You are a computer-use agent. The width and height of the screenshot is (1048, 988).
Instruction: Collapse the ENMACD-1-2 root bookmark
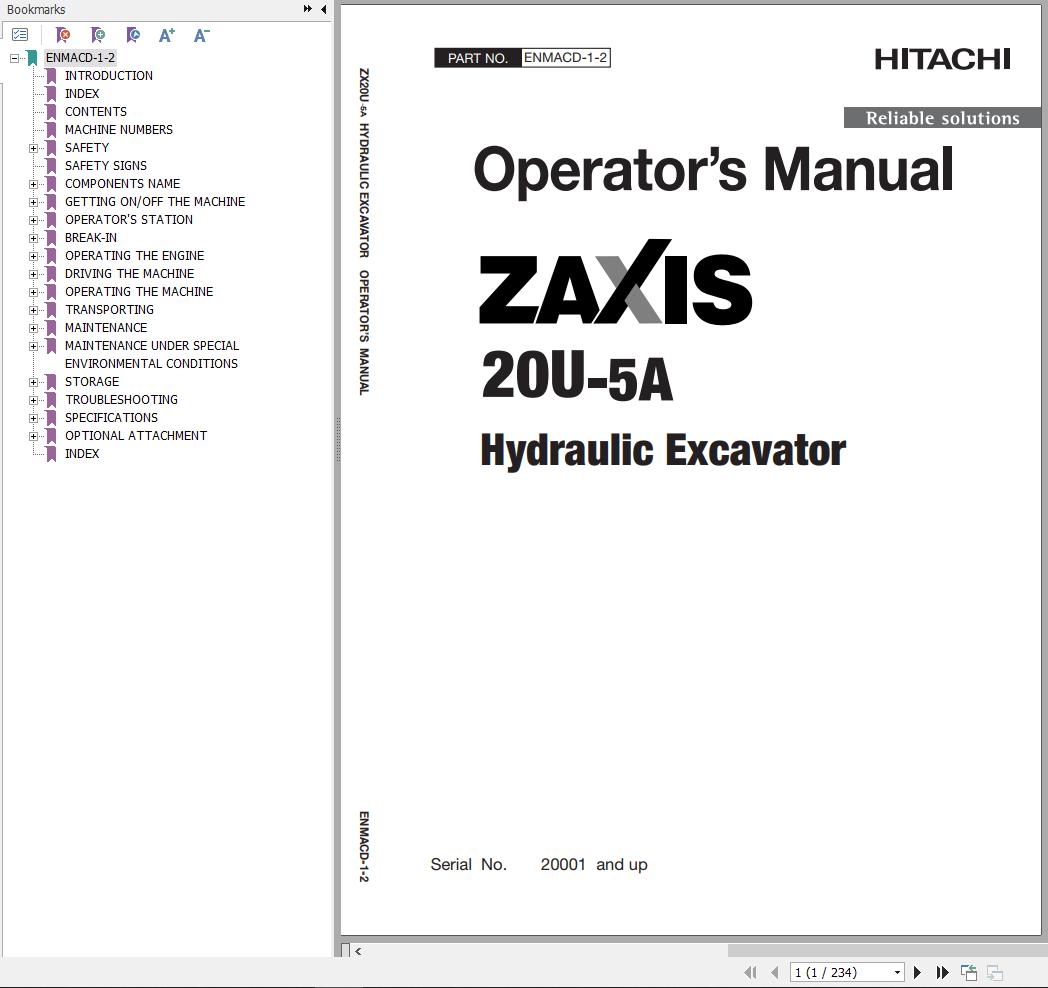14,58
